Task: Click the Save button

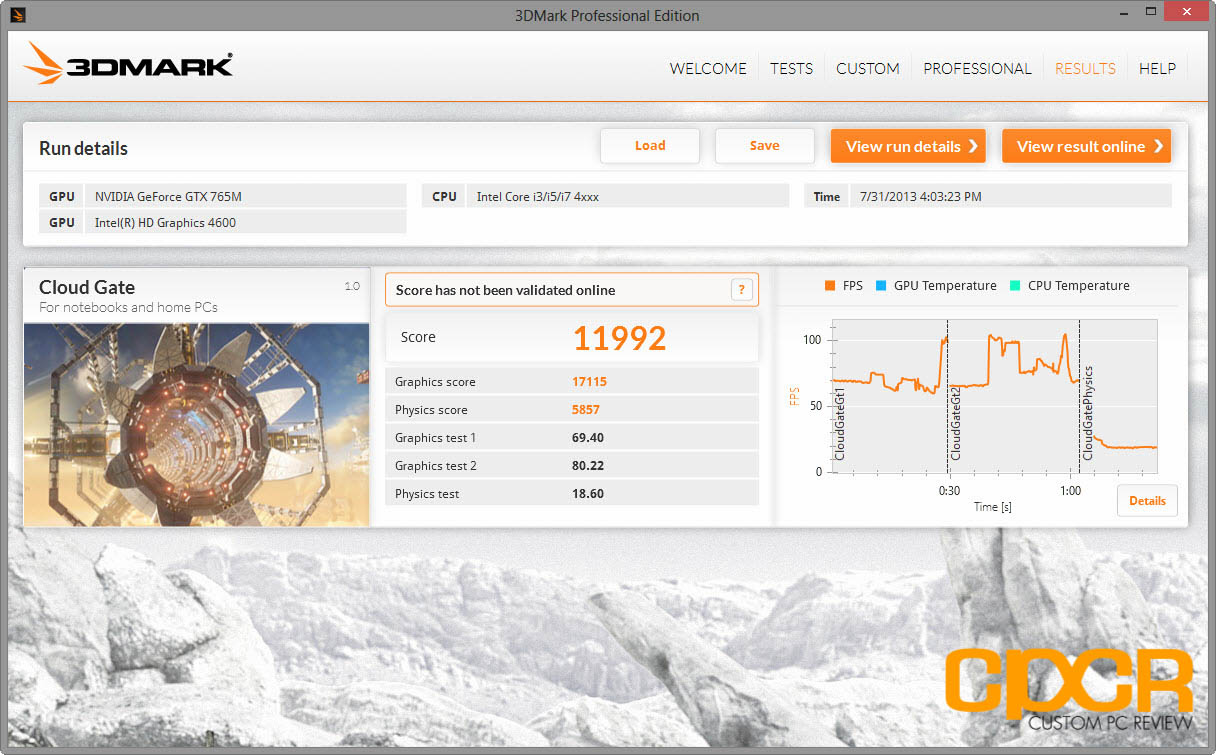Action: pyautogui.click(x=765, y=146)
